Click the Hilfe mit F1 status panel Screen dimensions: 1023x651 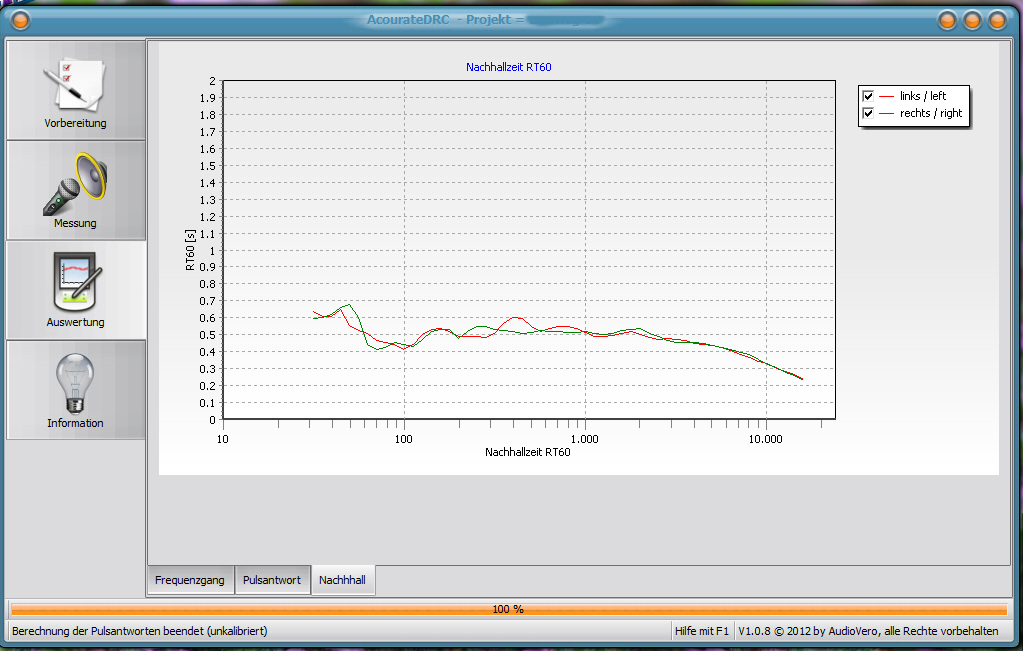tap(701, 631)
